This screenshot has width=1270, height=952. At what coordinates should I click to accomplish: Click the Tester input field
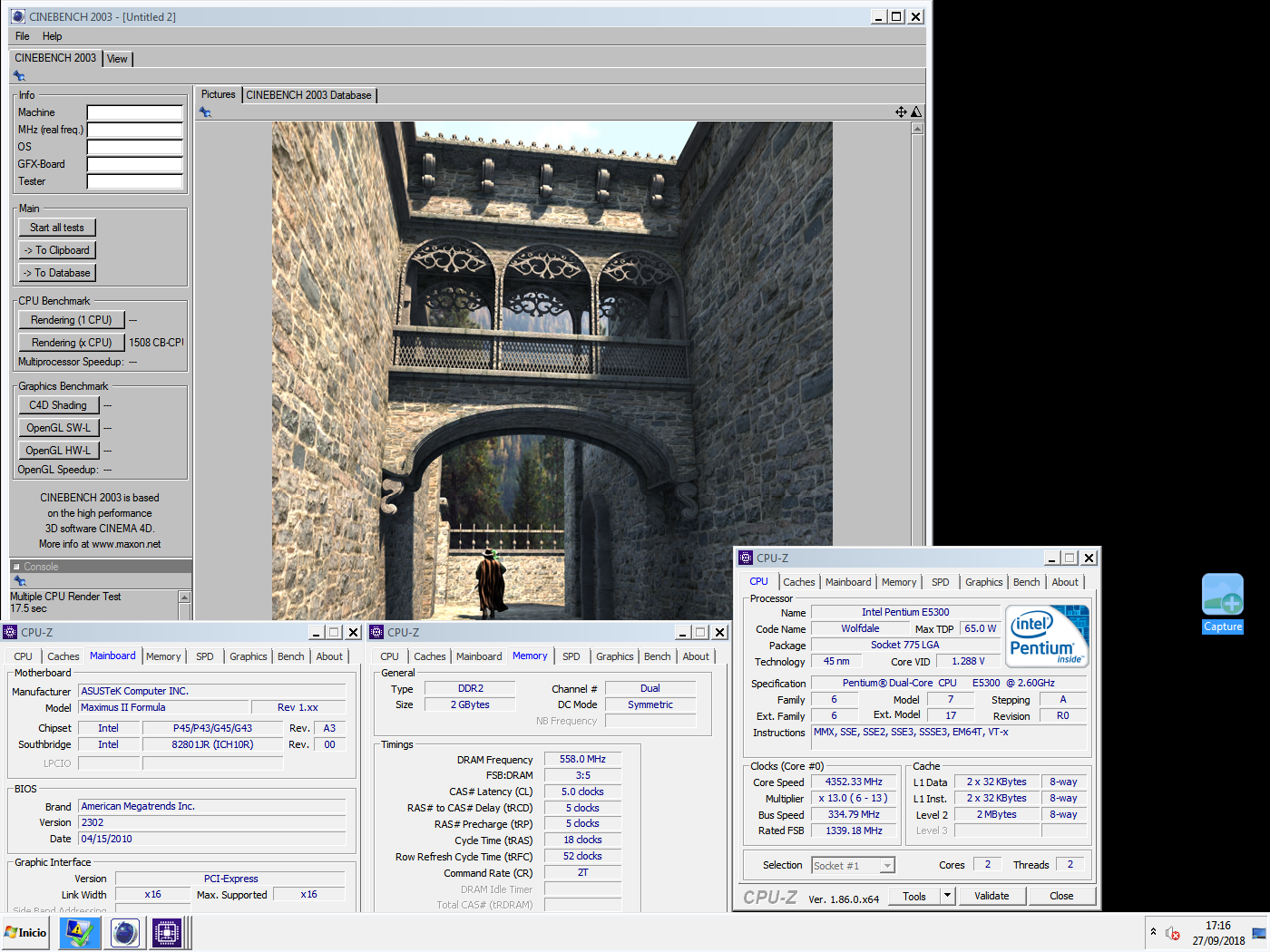pos(134,182)
